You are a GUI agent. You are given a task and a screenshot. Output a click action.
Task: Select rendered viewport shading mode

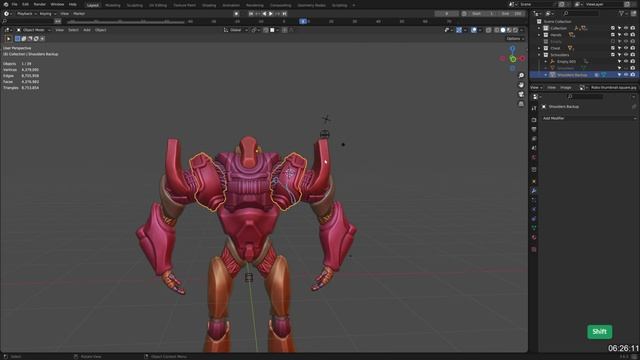(x=515, y=30)
